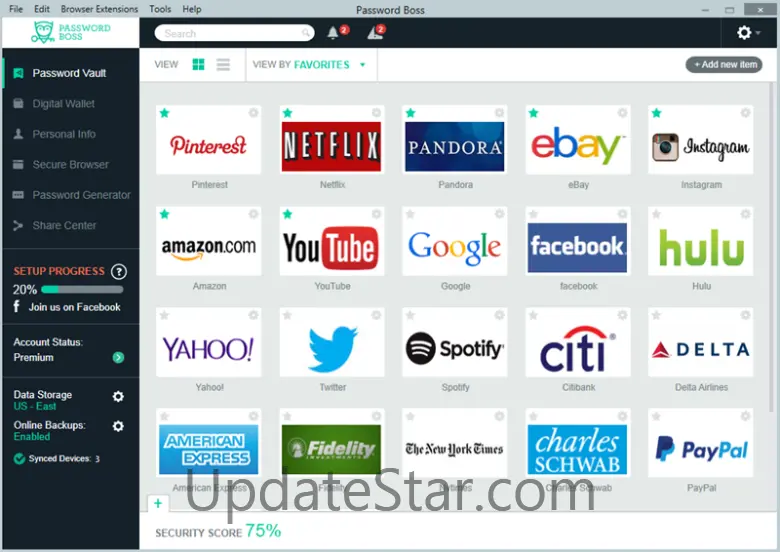Viewport: 780px width, 552px height.
Task: Open the gear on the Twitter tile
Action: 376,315
